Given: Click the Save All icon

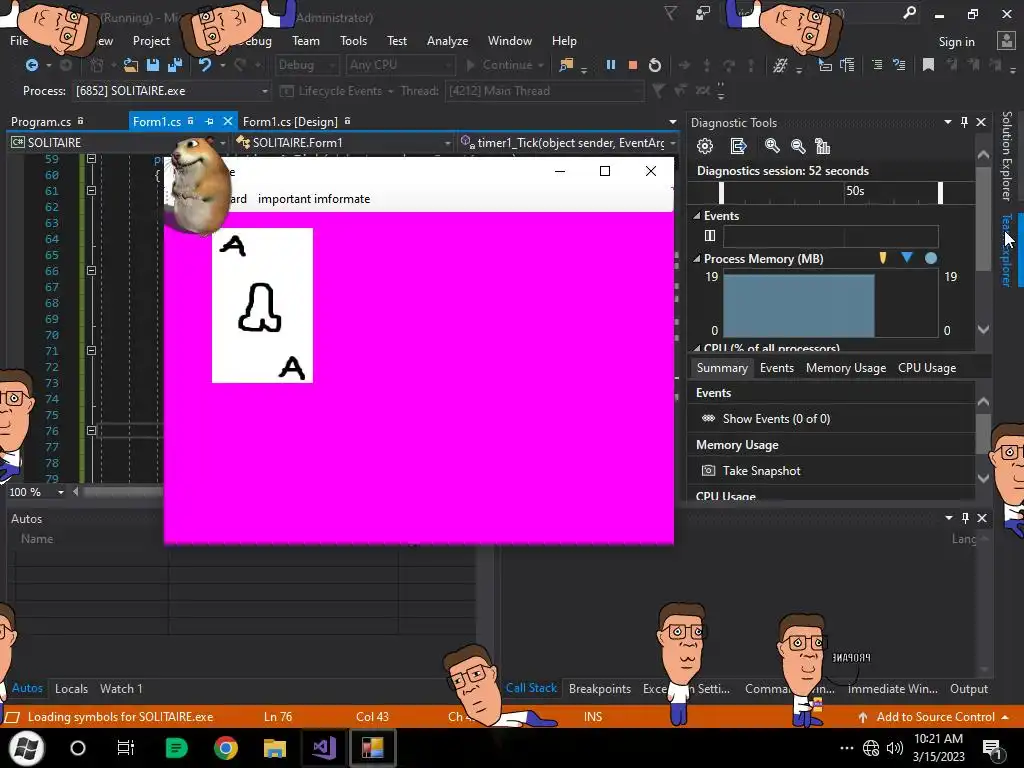Looking at the screenshot, I should (x=175, y=65).
